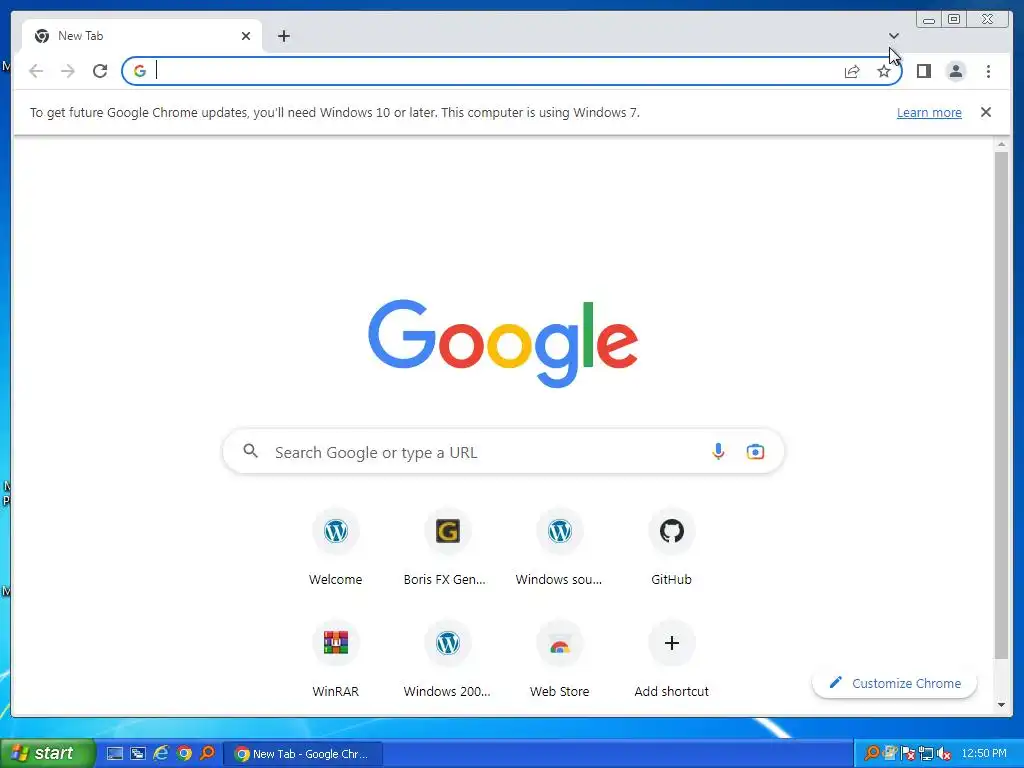Image resolution: width=1024 pixels, height=768 pixels.
Task: Dismiss the Windows 7 update notice
Action: coord(985,112)
